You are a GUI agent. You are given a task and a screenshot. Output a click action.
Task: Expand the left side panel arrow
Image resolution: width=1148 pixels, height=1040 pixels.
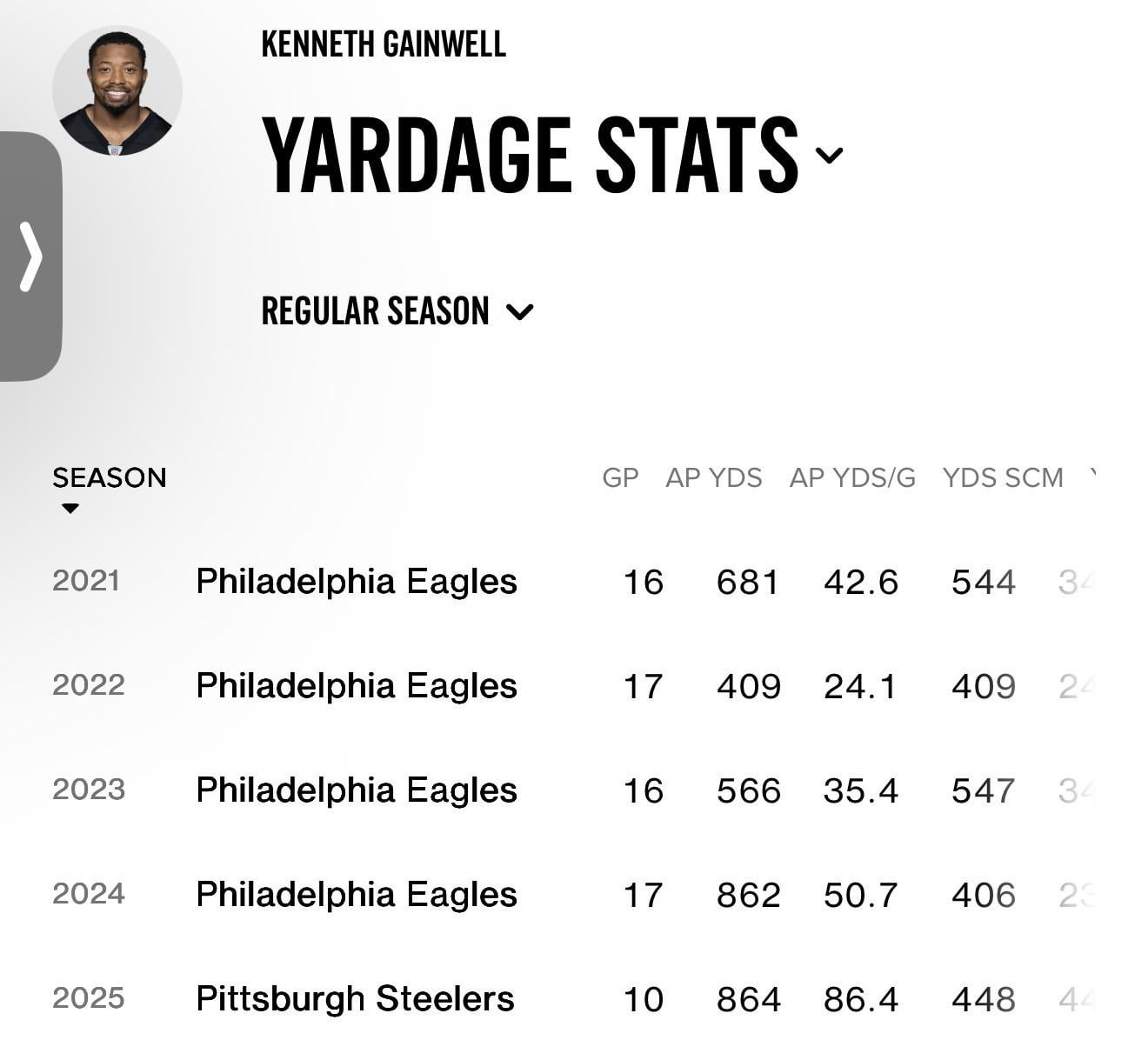[x=30, y=256]
